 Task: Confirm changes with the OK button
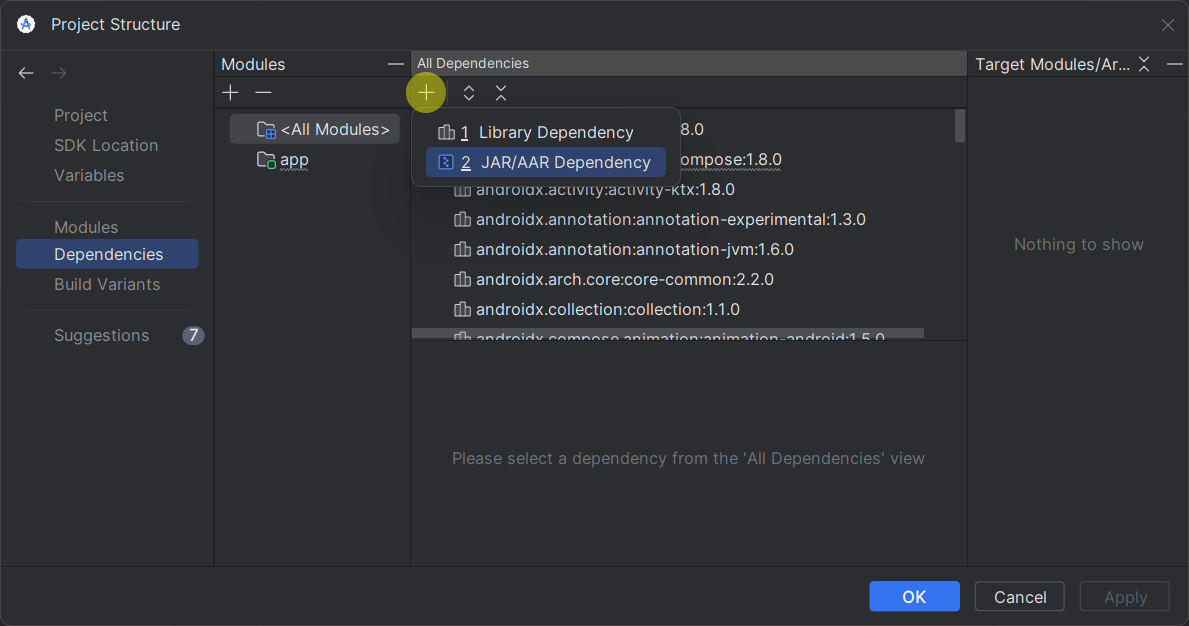click(x=913, y=596)
